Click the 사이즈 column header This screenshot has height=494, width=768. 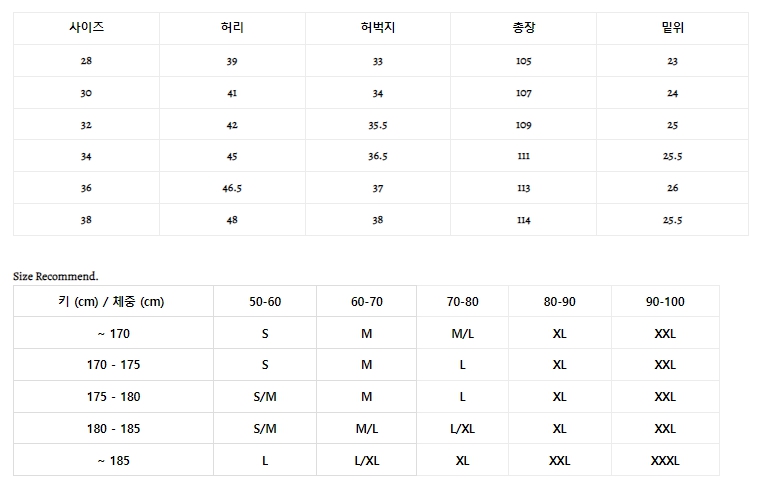[x=86, y=28]
